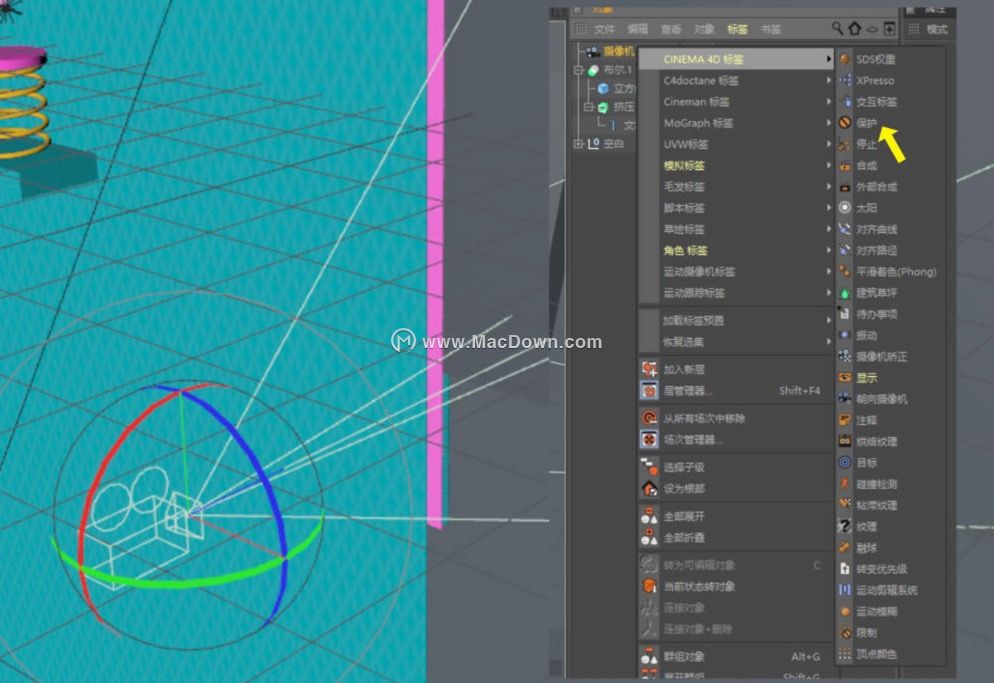Expand the 脚本标签 submenu

click(736, 208)
